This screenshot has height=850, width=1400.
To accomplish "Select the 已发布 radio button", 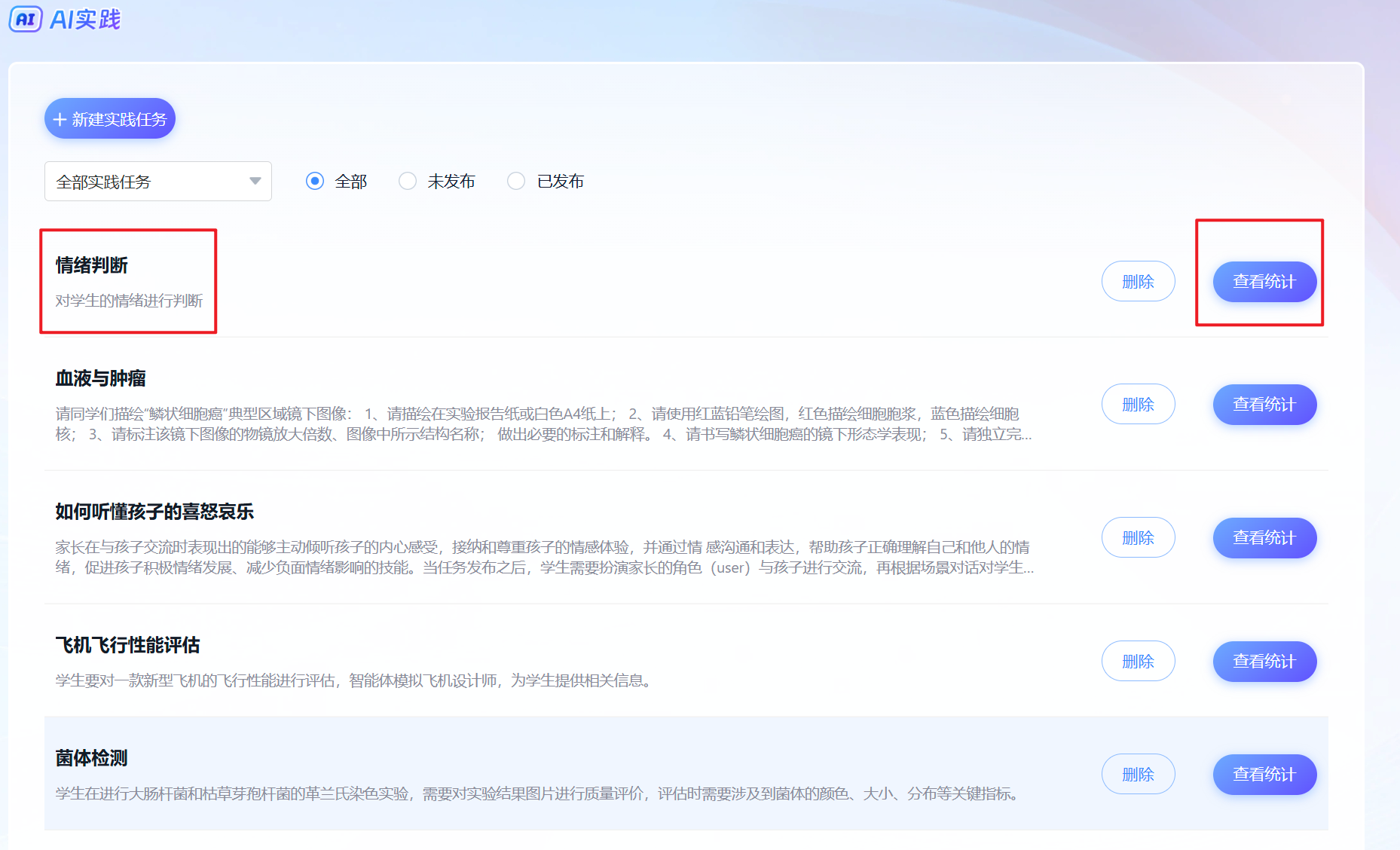I will [516, 181].
